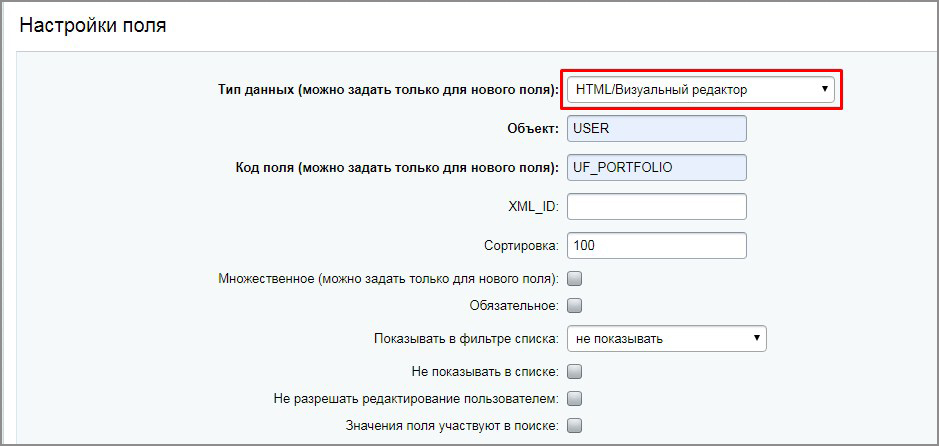Click the 'XML_ID:' label text

tap(533, 206)
